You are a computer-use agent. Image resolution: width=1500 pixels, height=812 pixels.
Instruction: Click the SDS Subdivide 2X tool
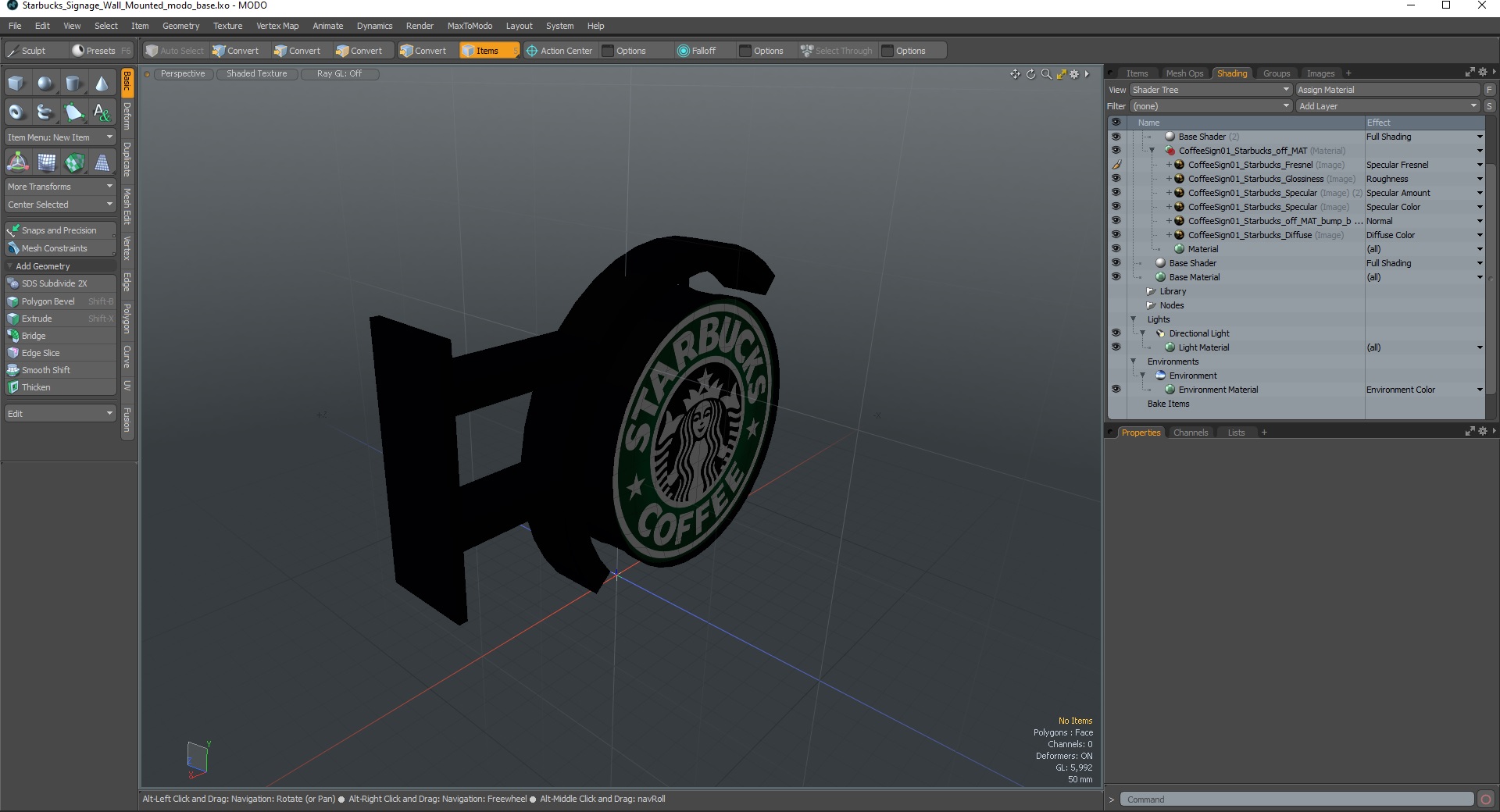pyautogui.click(x=60, y=283)
